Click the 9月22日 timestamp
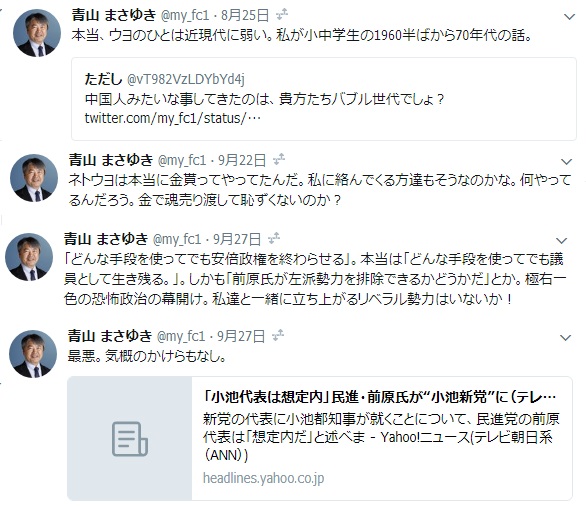This screenshot has width=586, height=507. pos(242,160)
